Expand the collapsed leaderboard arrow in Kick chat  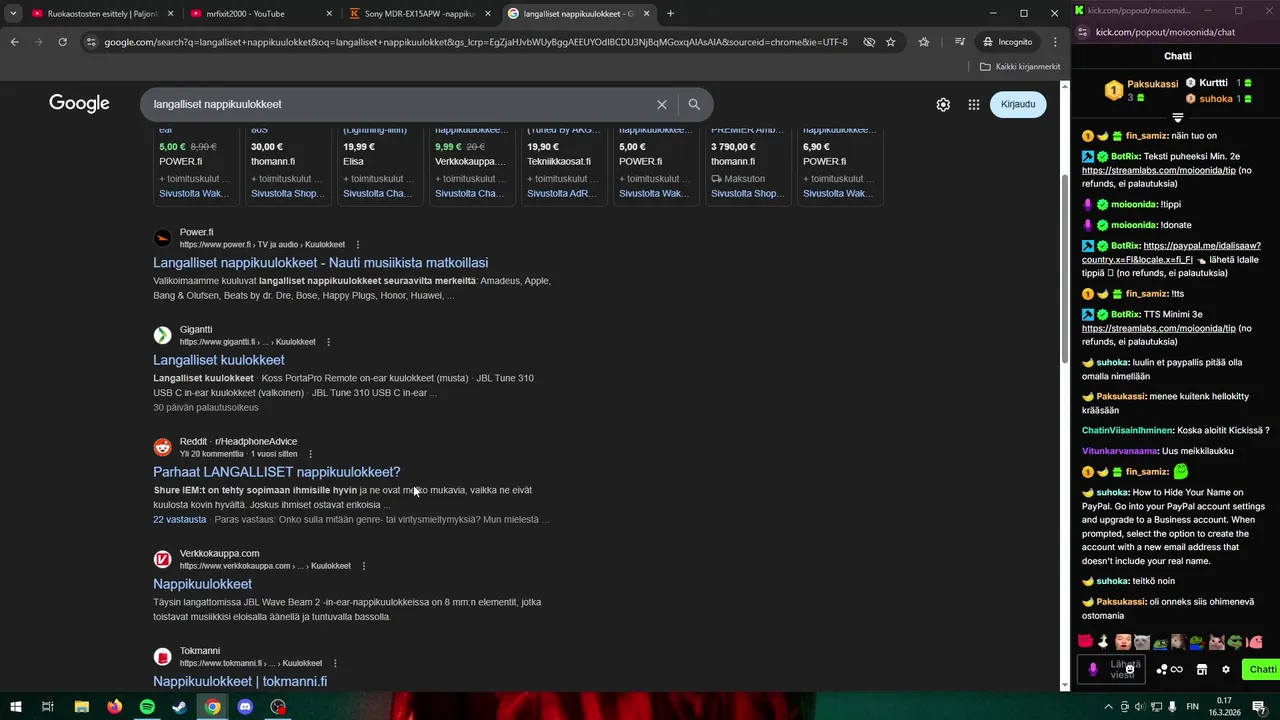click(x=1178, y=118)
